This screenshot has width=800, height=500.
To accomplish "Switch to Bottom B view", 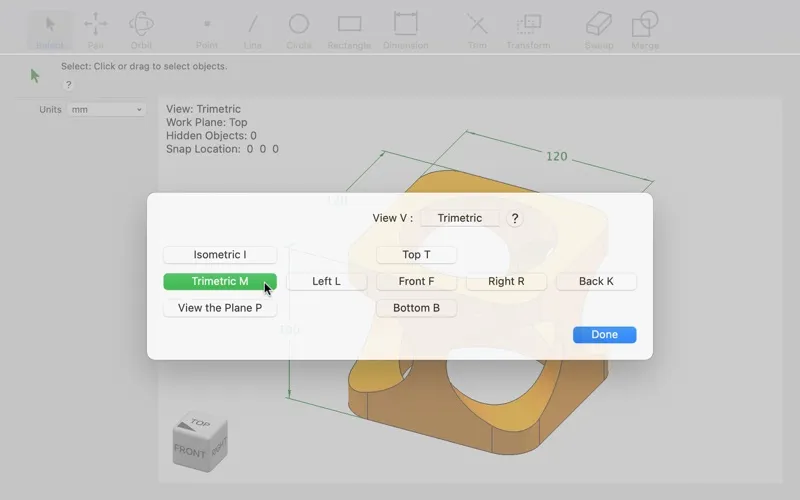I will [416, 308].
